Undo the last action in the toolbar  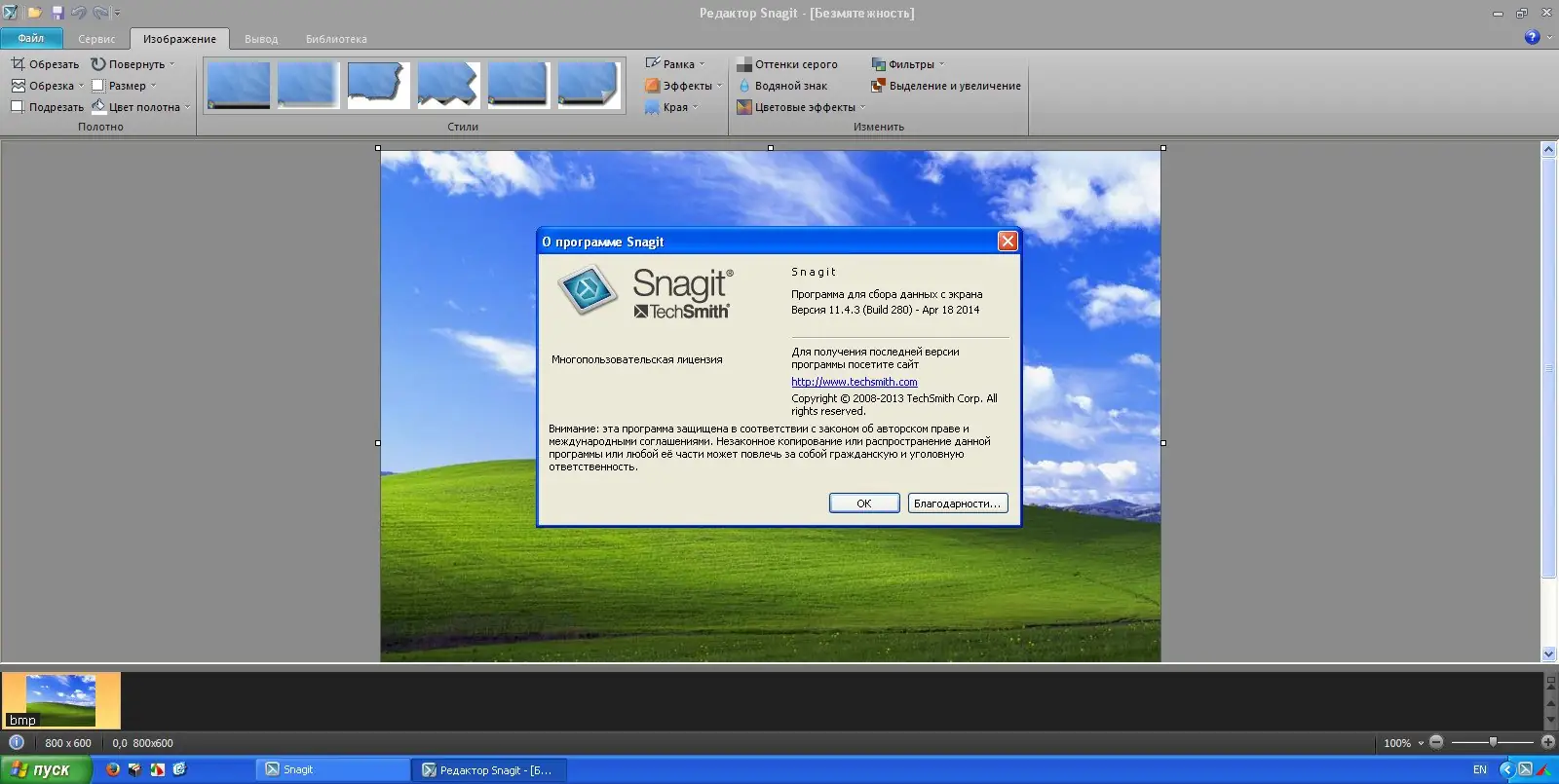(x=78, y=13)
